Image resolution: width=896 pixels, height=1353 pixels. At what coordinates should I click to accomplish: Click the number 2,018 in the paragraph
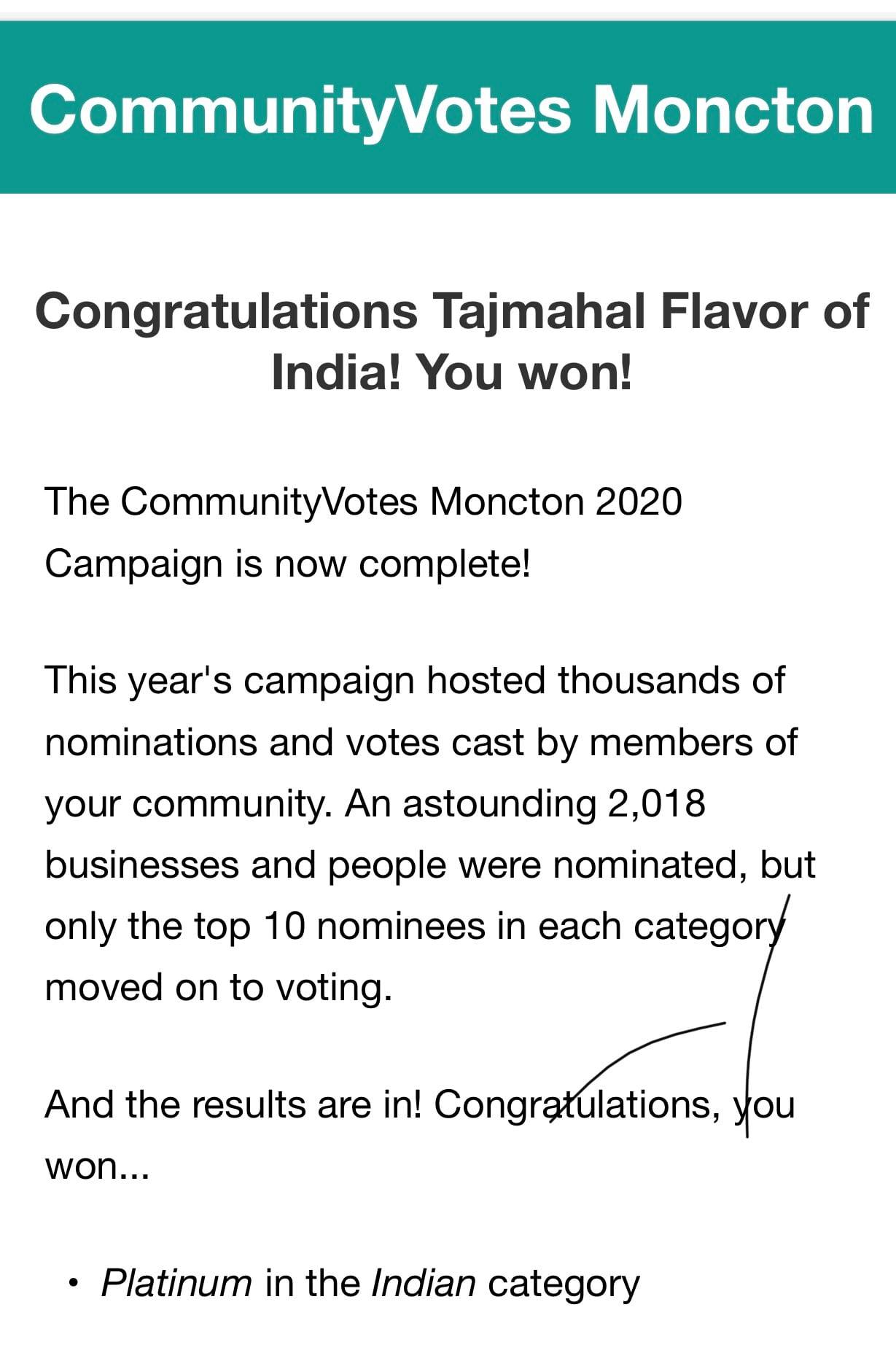pyautogui.click(x=655, y=803)
